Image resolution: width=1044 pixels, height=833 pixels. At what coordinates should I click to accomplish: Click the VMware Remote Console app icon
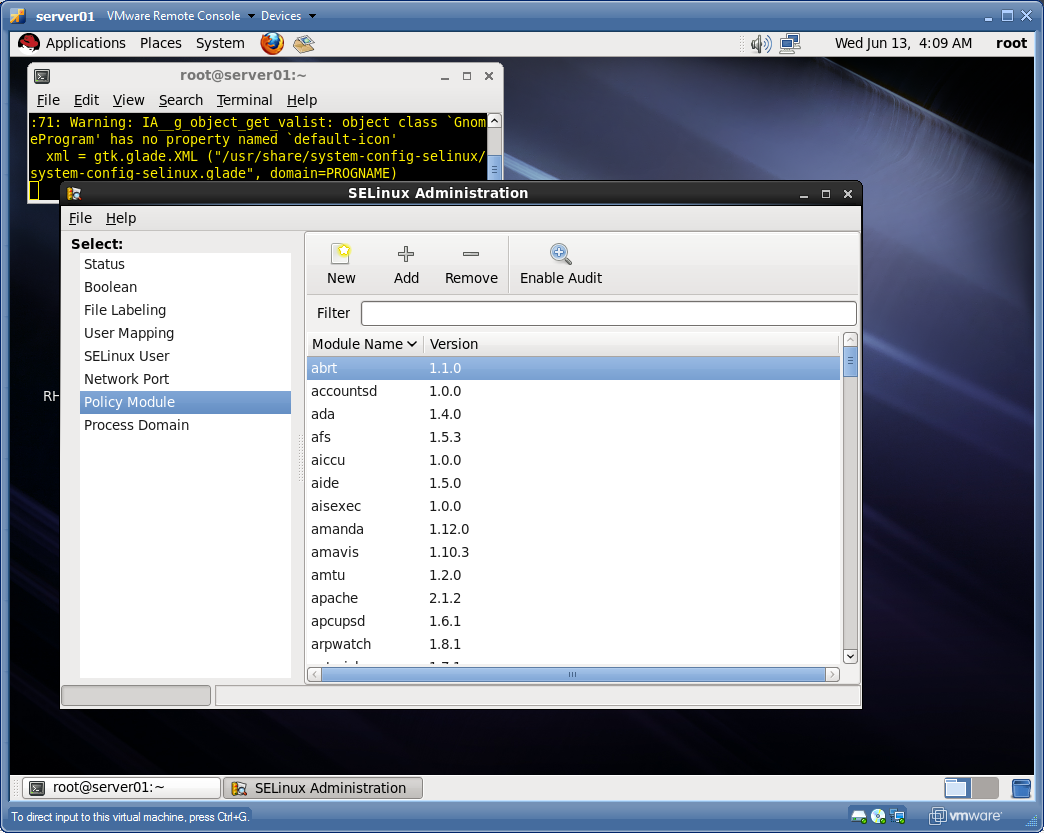pyautogui.click(x=18, y=15)
